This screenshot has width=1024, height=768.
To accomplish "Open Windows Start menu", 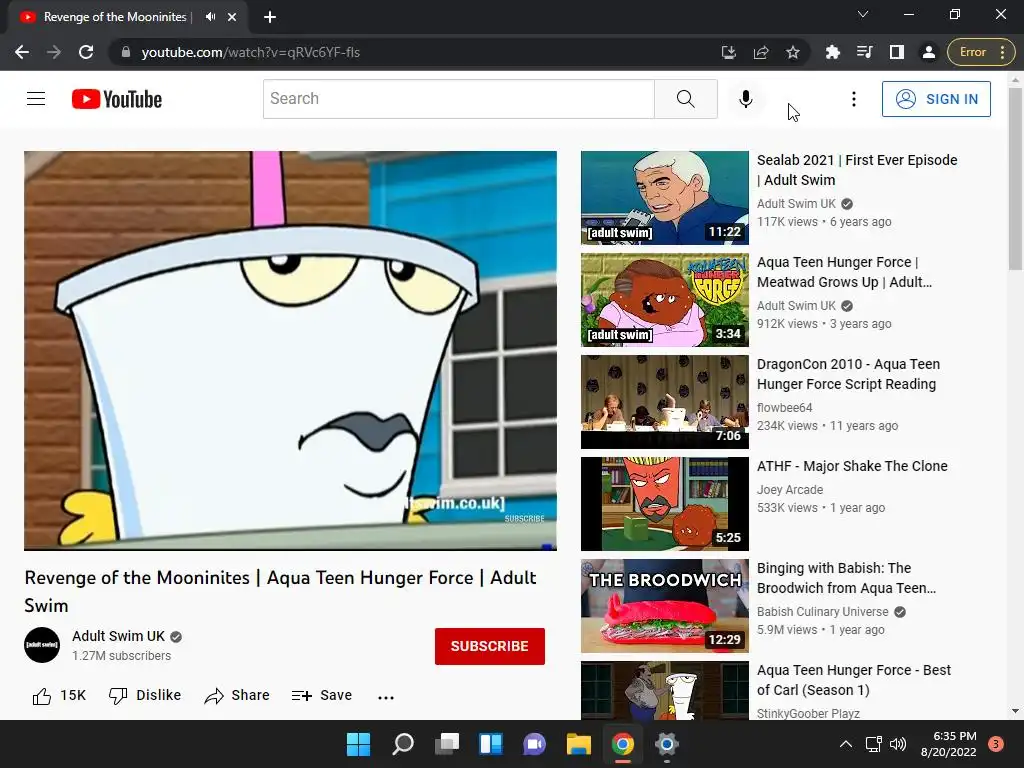I will pos(358,744).
